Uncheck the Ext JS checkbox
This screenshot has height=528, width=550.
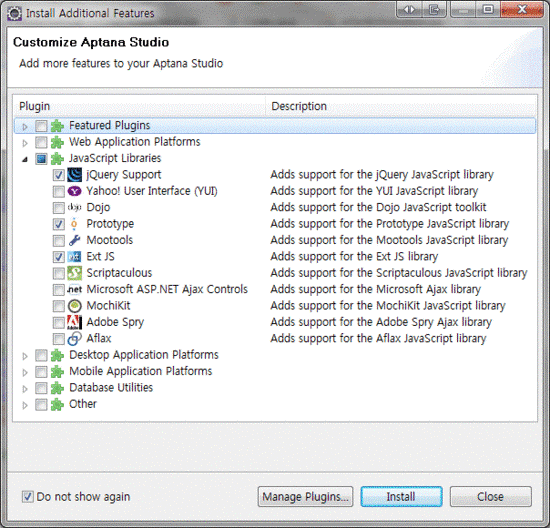59,257
